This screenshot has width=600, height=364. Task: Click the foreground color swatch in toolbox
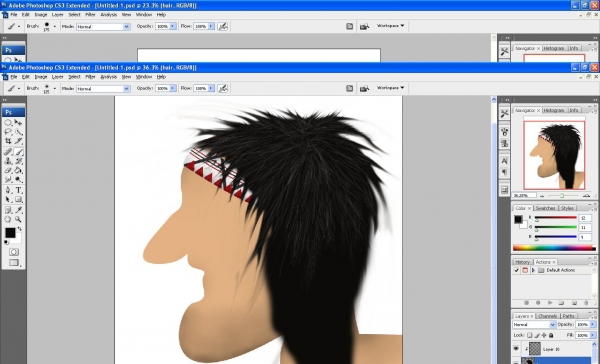click(x=10, y=233)
